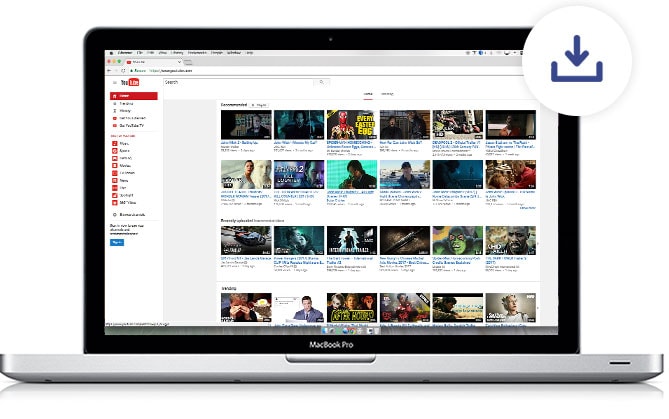Switch to the Trending tab above the videos
This screenshot has height=419, width=669.
point(387,94)
